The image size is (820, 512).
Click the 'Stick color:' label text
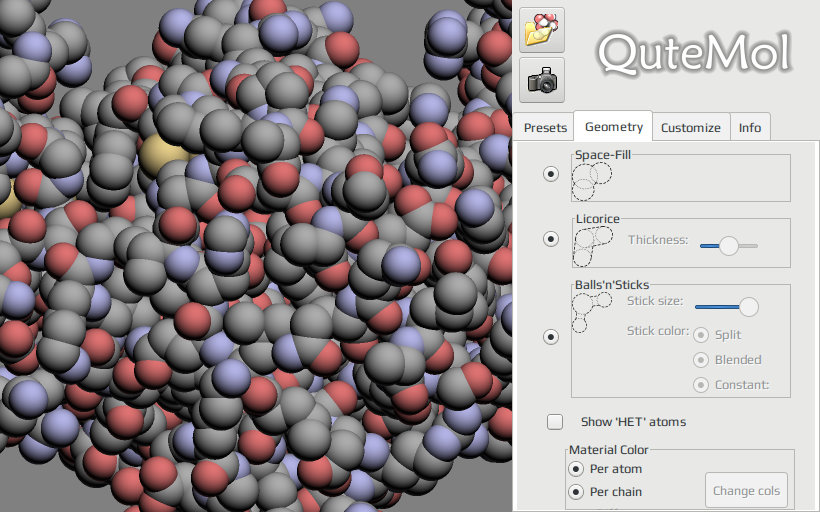pos(658,331)
